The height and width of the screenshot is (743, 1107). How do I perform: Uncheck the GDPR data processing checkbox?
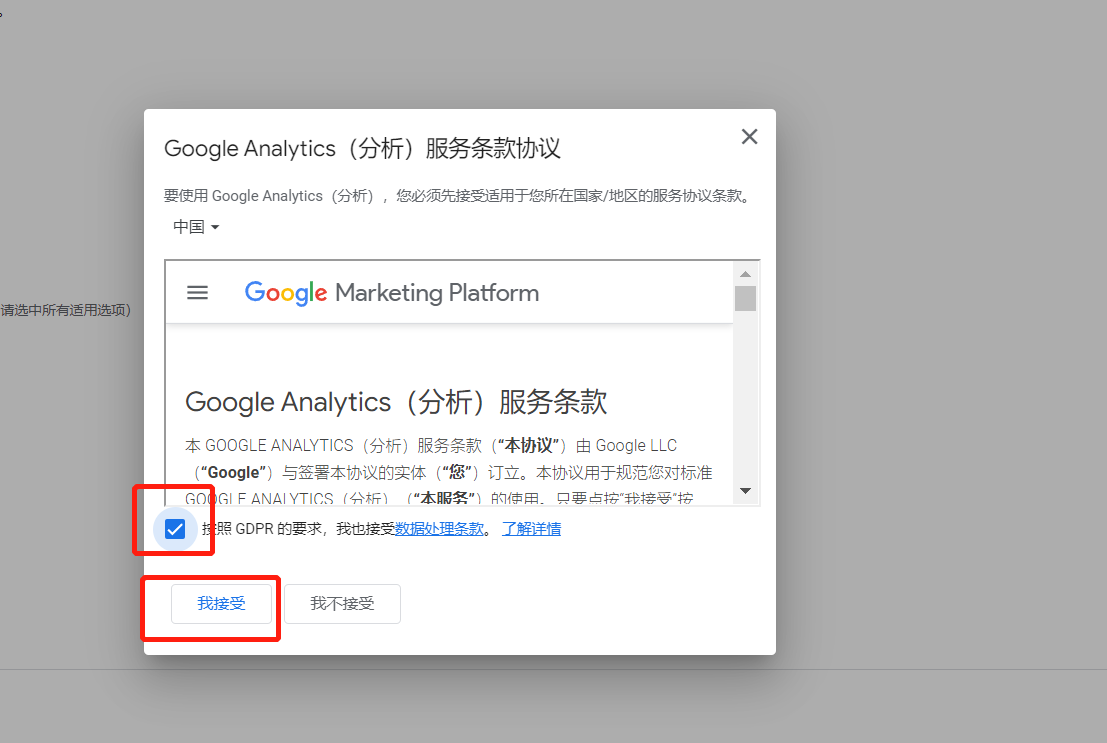tap(174, 529)
